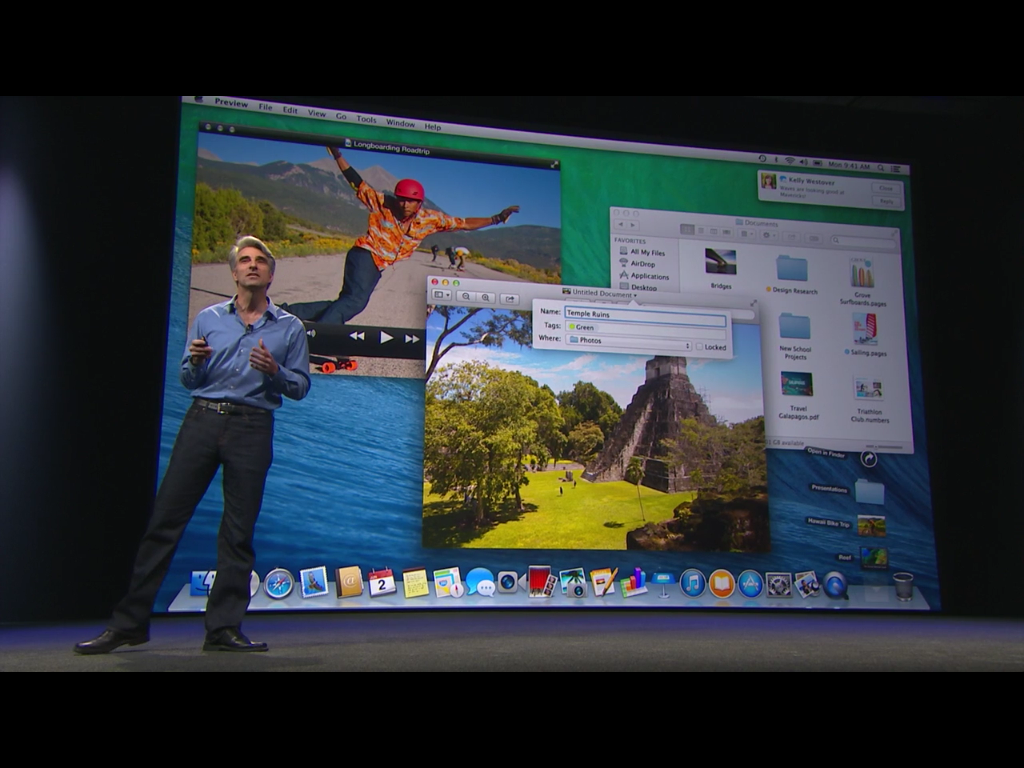Play the Longboarding Roadtrip video
Screen dimensions: 1024x768
tap(386, 337)
